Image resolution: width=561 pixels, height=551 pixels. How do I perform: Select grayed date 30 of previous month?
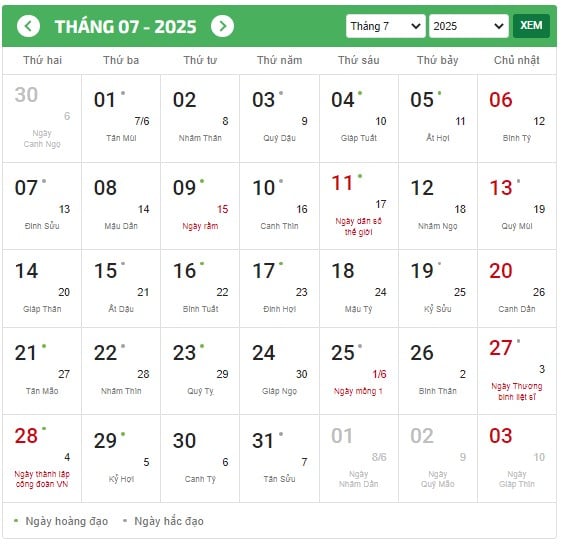pos(42,118)
